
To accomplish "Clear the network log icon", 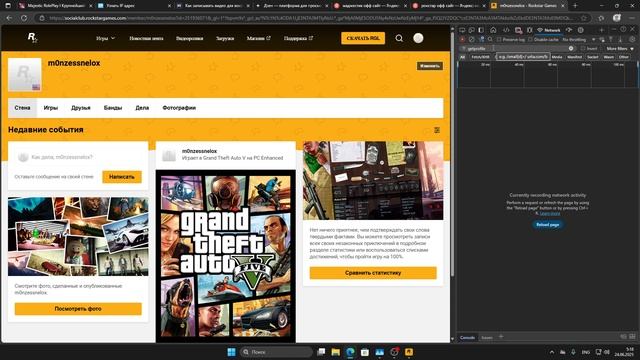I will pos(471,40).
